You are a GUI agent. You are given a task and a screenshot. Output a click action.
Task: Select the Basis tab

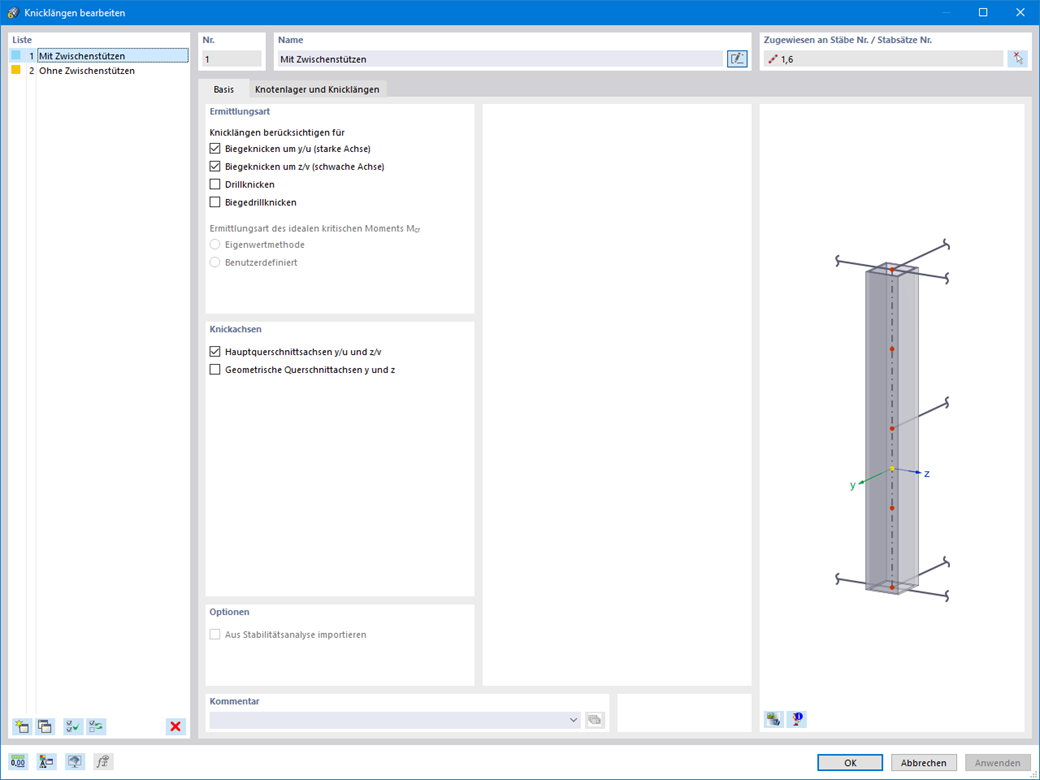click(224, 88)
